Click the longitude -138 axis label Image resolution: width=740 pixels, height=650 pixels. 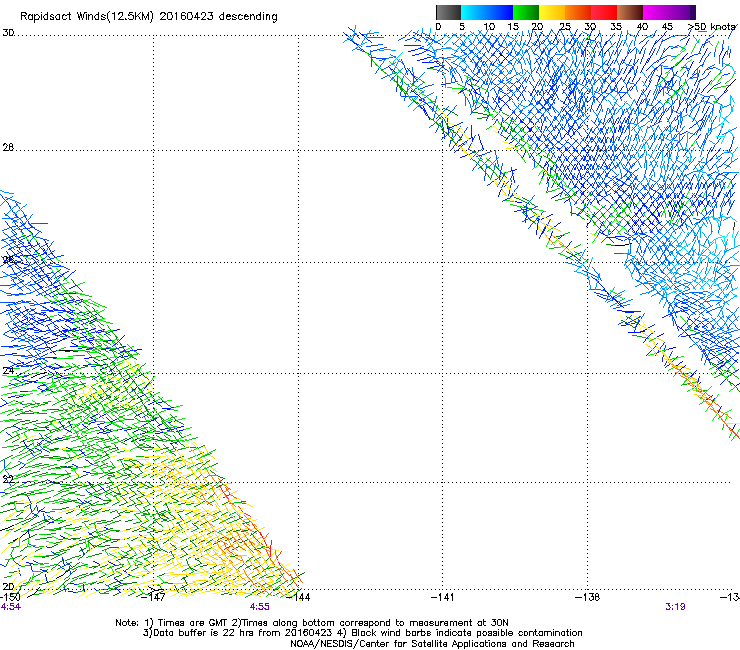click(588, 597)
